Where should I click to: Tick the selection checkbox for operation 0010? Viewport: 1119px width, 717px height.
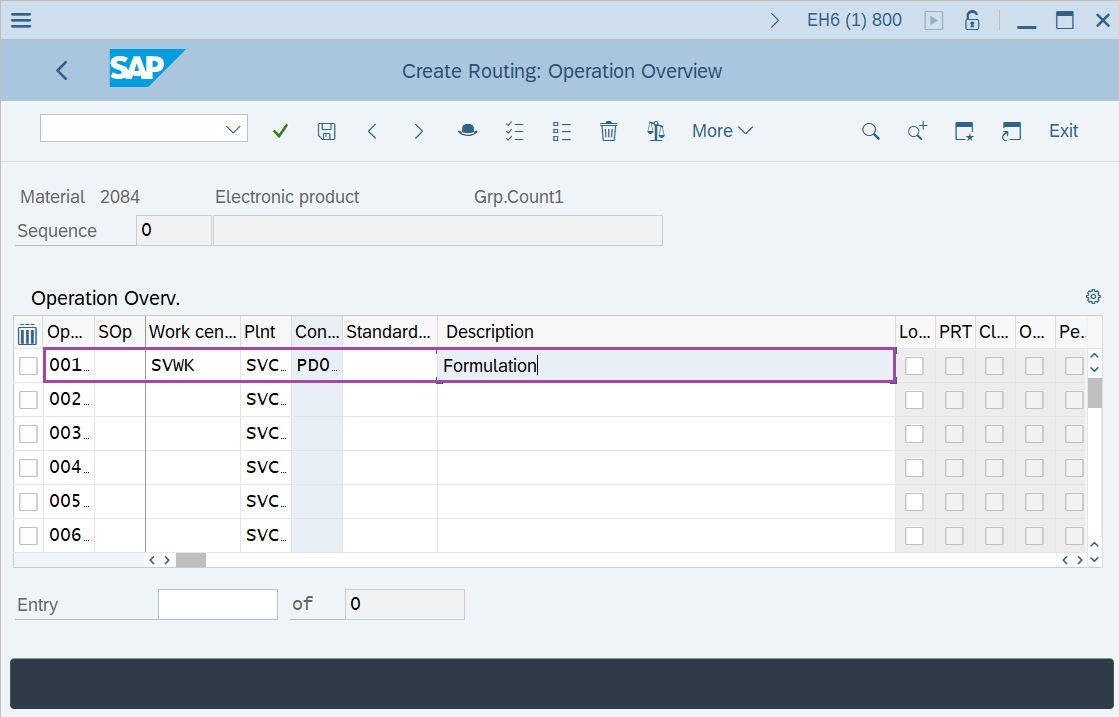pos(27,364)
